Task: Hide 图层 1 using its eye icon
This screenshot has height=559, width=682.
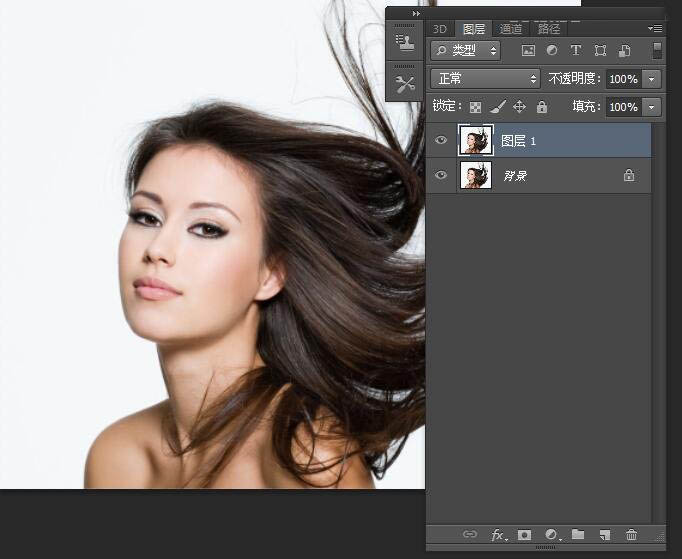Action: (442, 141)
